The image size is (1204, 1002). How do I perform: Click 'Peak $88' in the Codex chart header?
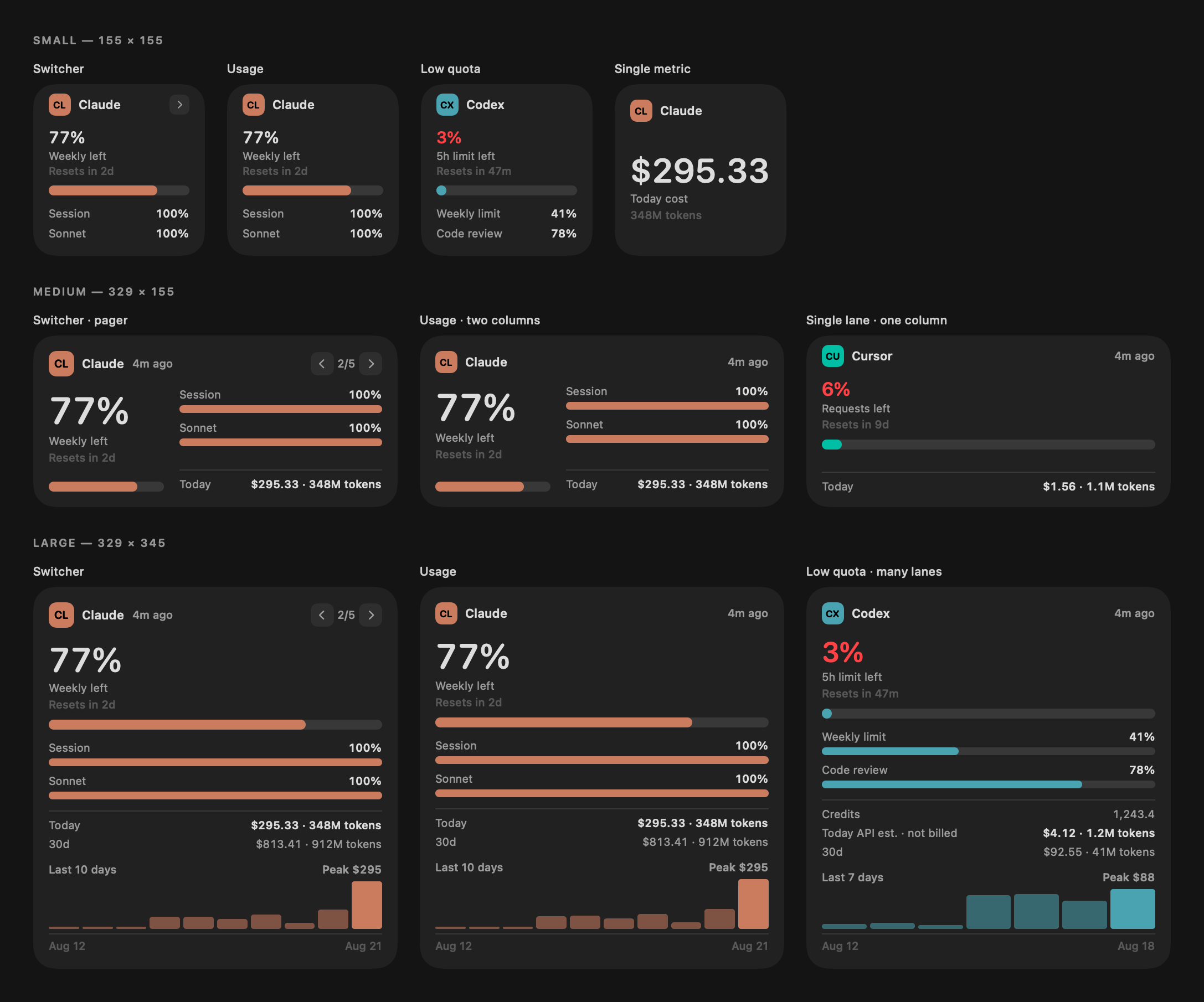(x=1128, y=877)
